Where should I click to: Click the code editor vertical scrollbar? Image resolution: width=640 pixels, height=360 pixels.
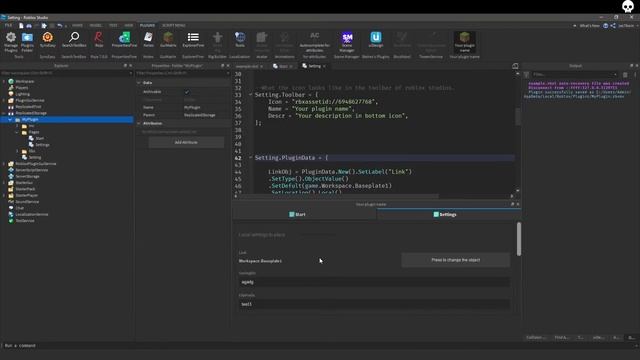click(x=518, y=116)
